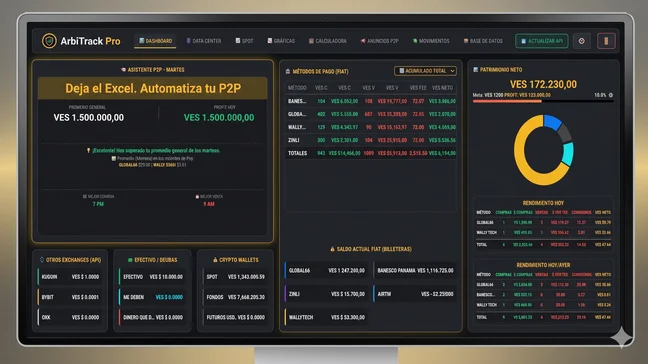Open the settings gear button in header
The width and height of the screenshot is (648, 364).
581,41
